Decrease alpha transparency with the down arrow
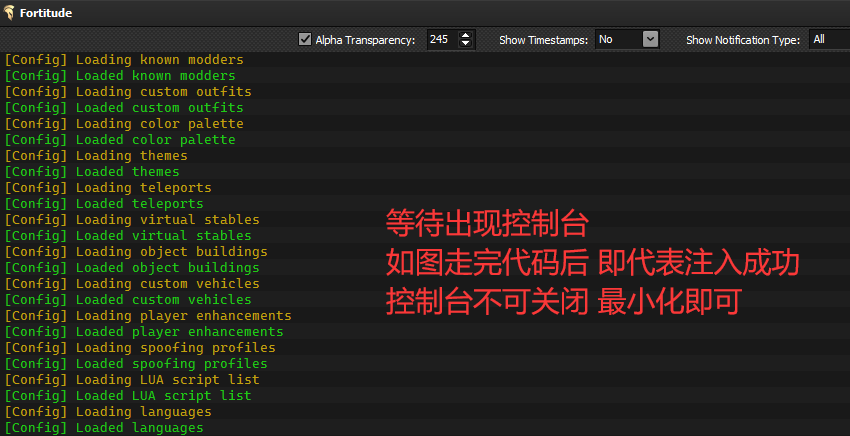850x436 pixels. [466, 44]
